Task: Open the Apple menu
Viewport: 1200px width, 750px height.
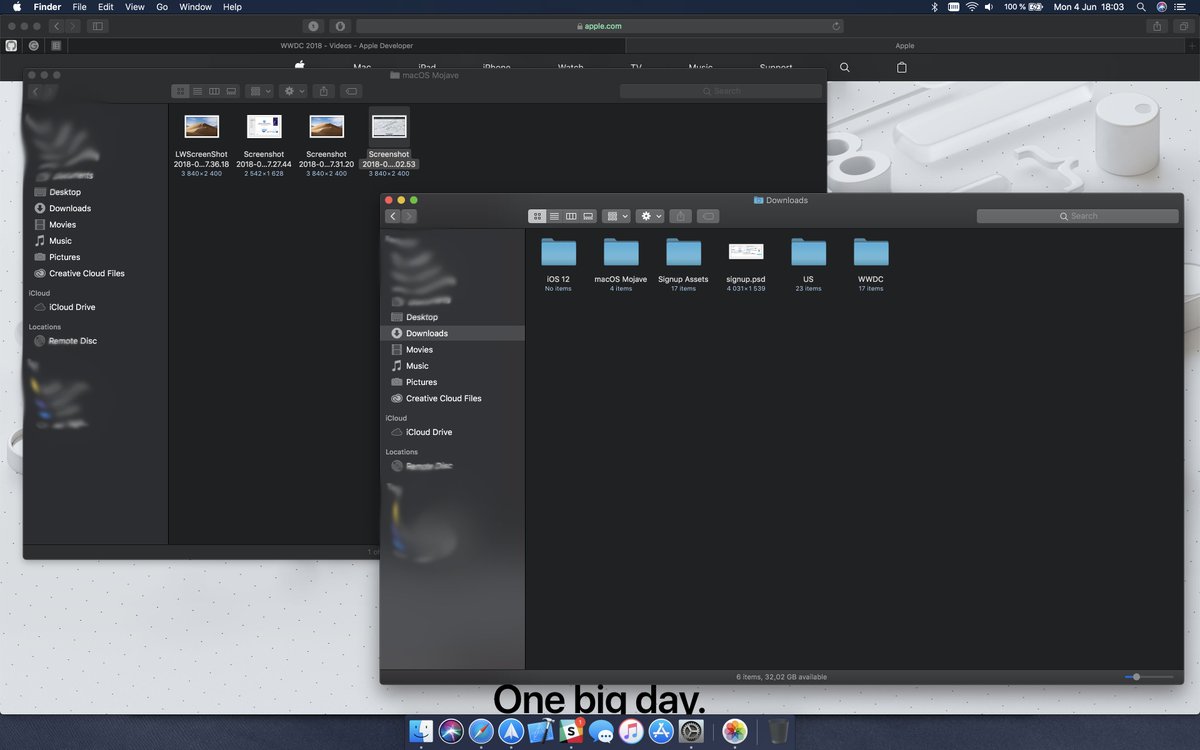Action: [x=17, y=7]
